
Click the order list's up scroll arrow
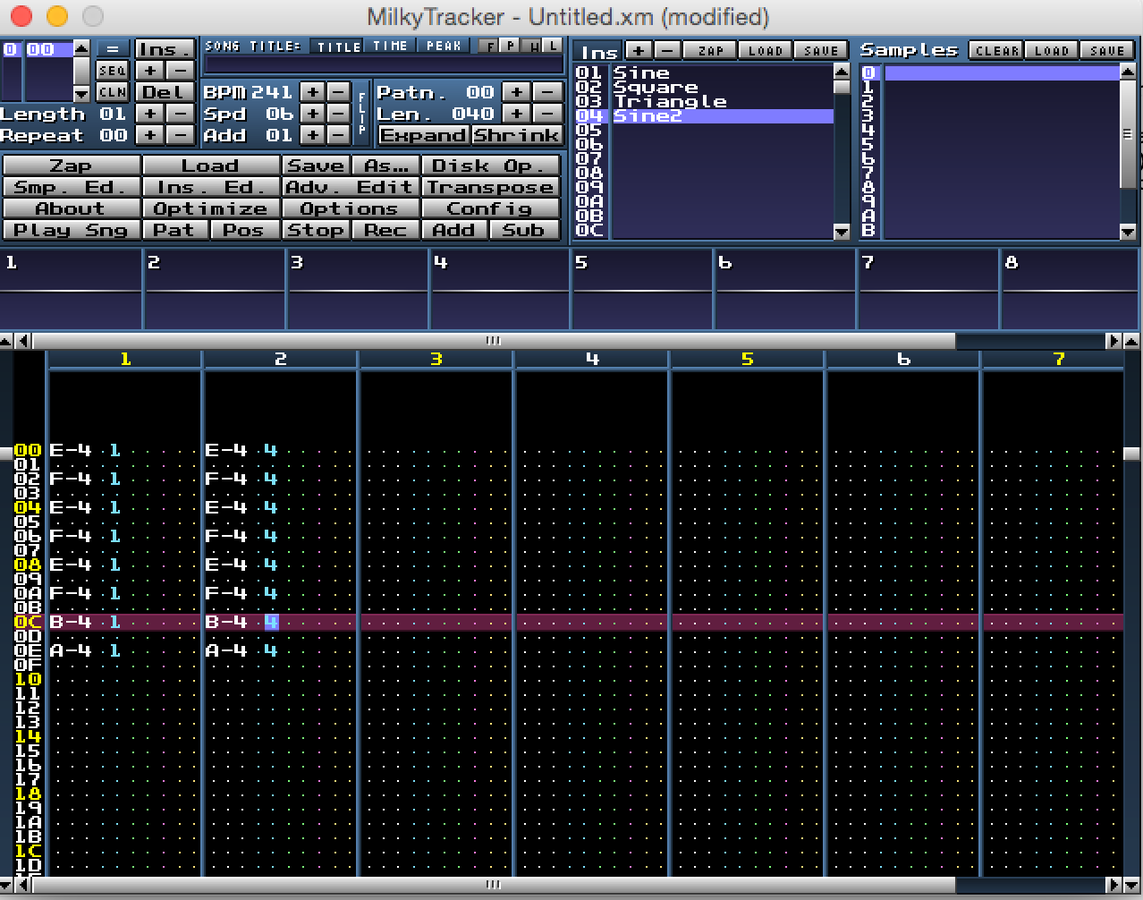82,48
